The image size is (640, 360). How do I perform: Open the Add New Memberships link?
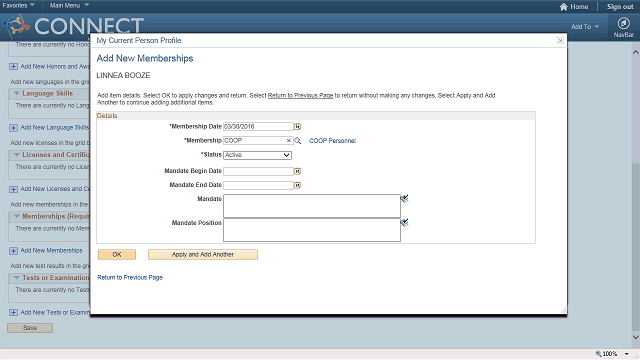pyautogui.click(x=51, y=251)
